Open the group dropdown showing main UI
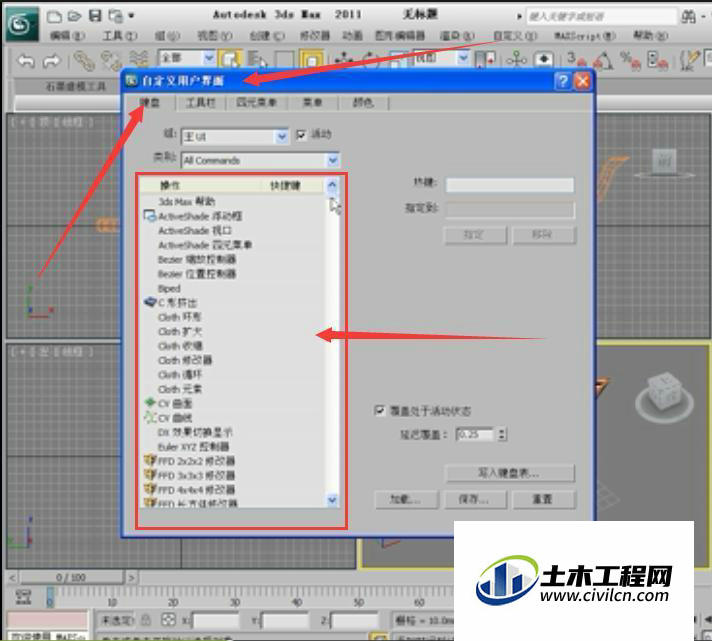Viewport: 712px width, 641px height. click(235, 137)
